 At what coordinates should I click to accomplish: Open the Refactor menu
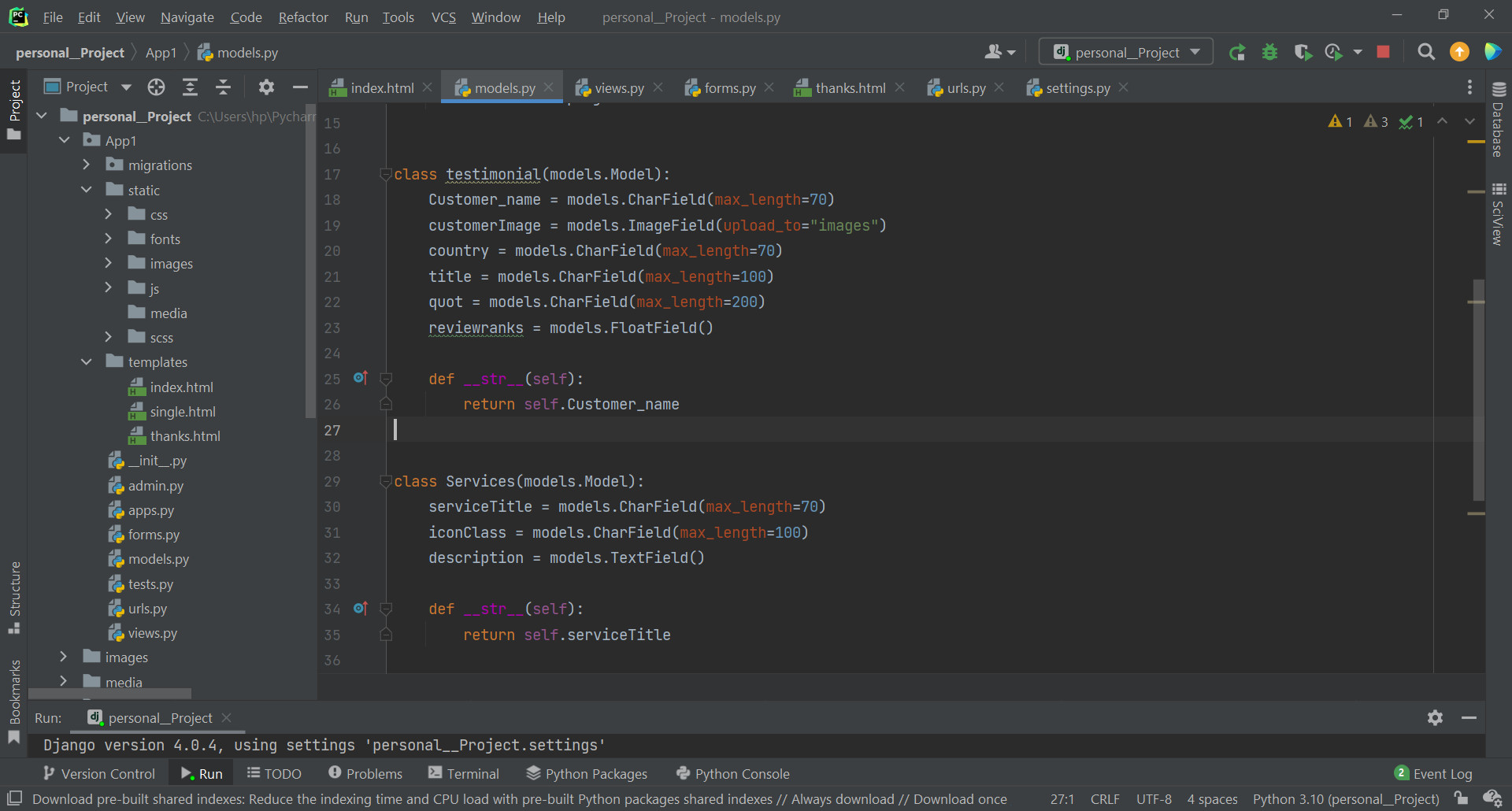302,17
